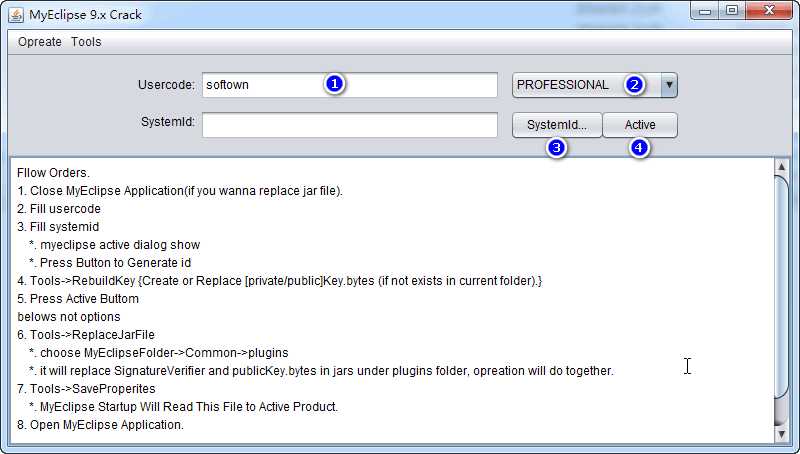Click the line '7. Tools->SaveProperites'
This screenshot has width=800, height=454.
[86, 389]
